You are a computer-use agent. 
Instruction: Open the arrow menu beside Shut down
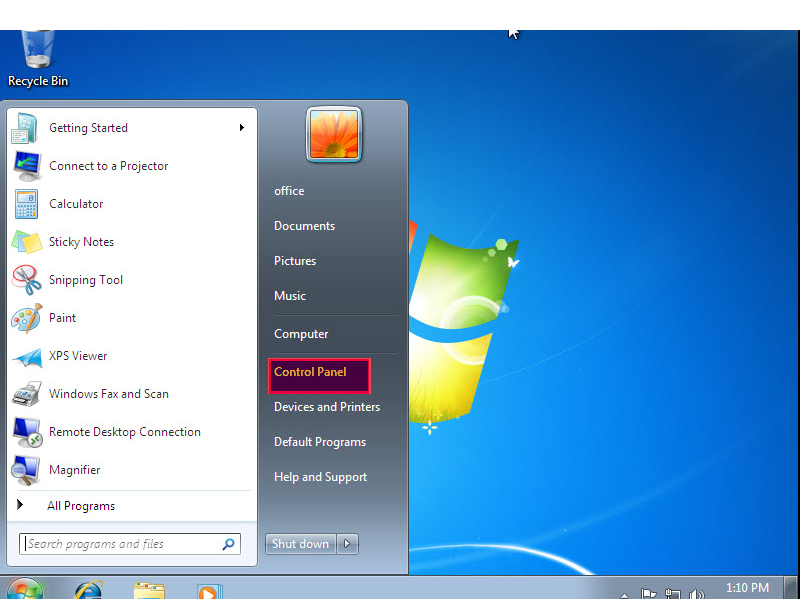(347, 544)
